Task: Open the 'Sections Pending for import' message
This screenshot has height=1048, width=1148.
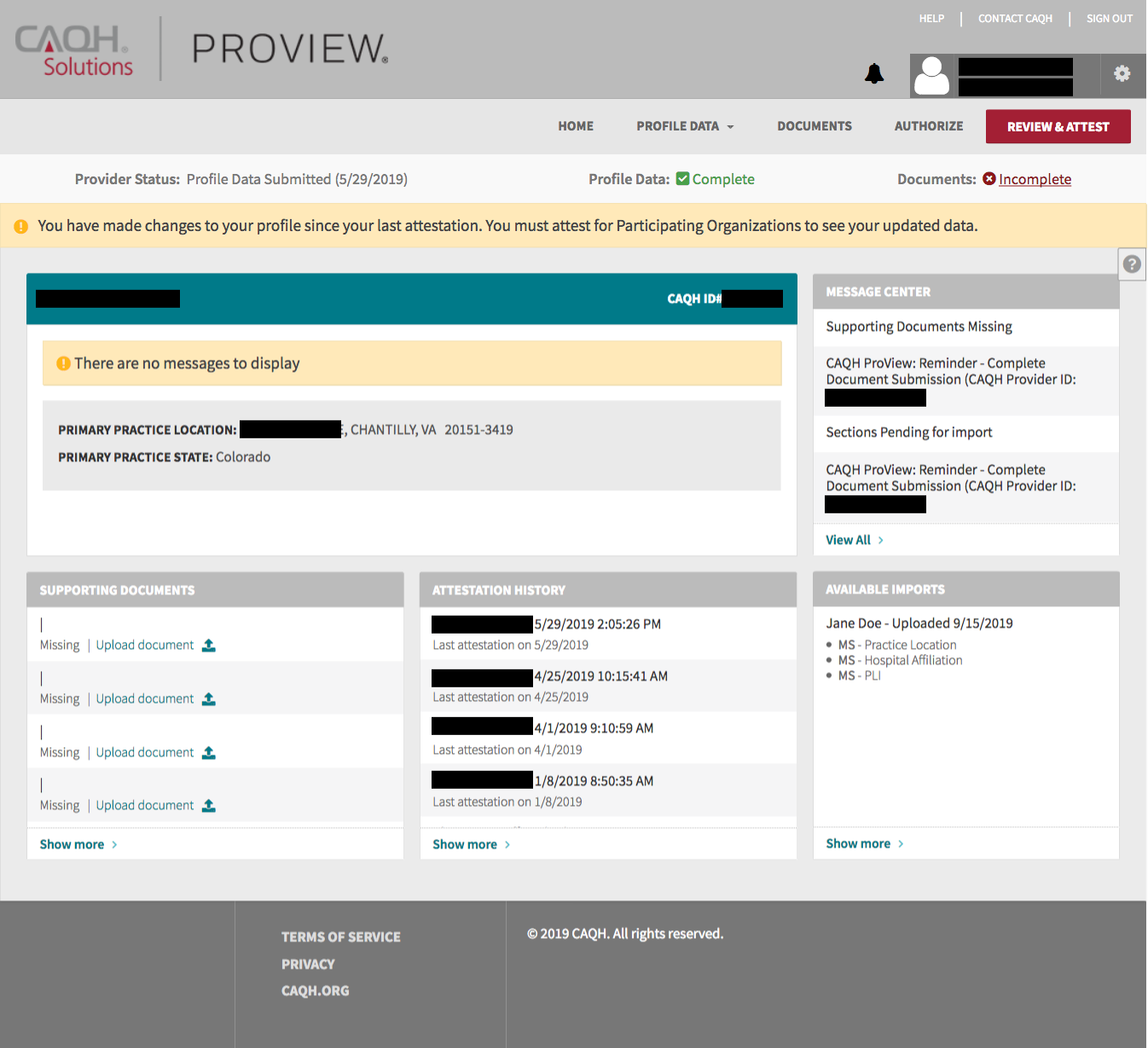Action: 909,432
